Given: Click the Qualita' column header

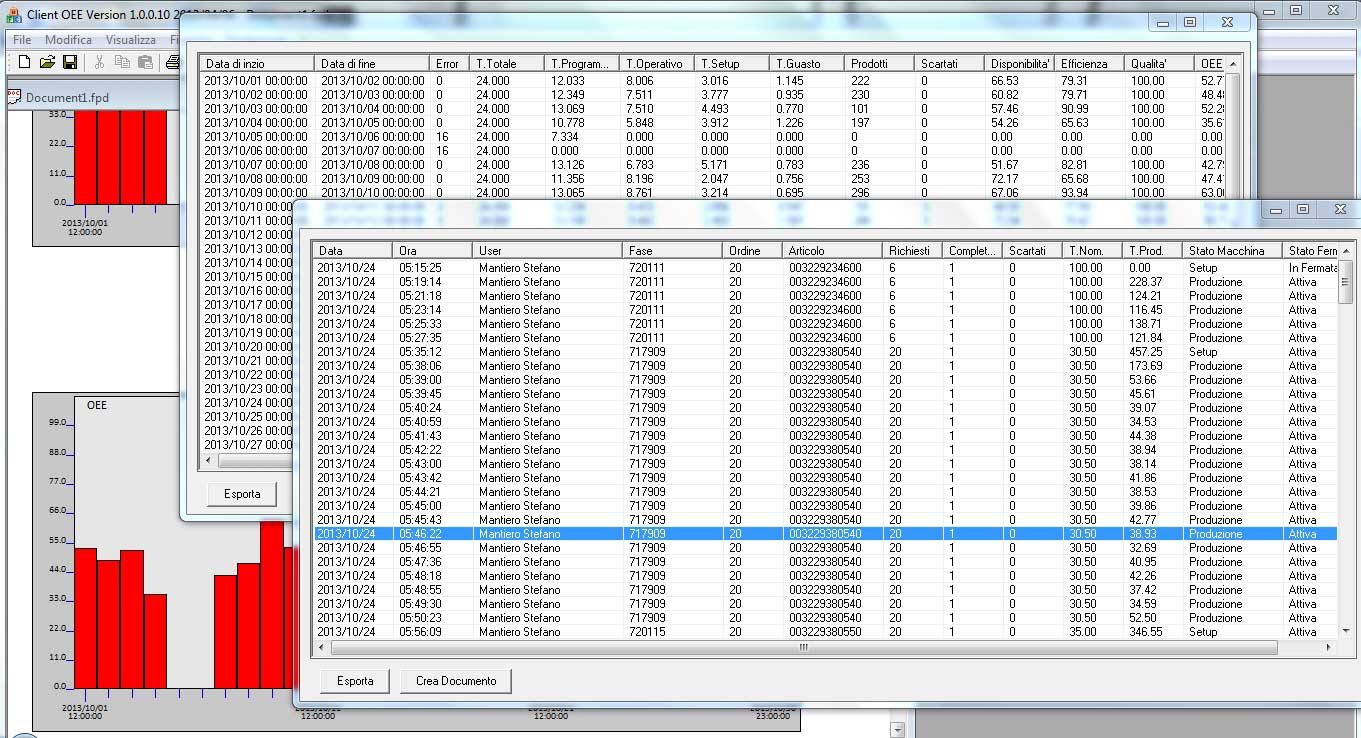Looking at the screenshot, I should [x=1159, y=63].
